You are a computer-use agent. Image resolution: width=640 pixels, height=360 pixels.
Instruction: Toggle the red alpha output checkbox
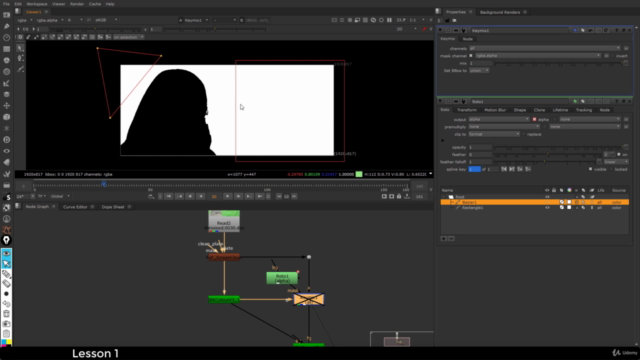[534, 119]
